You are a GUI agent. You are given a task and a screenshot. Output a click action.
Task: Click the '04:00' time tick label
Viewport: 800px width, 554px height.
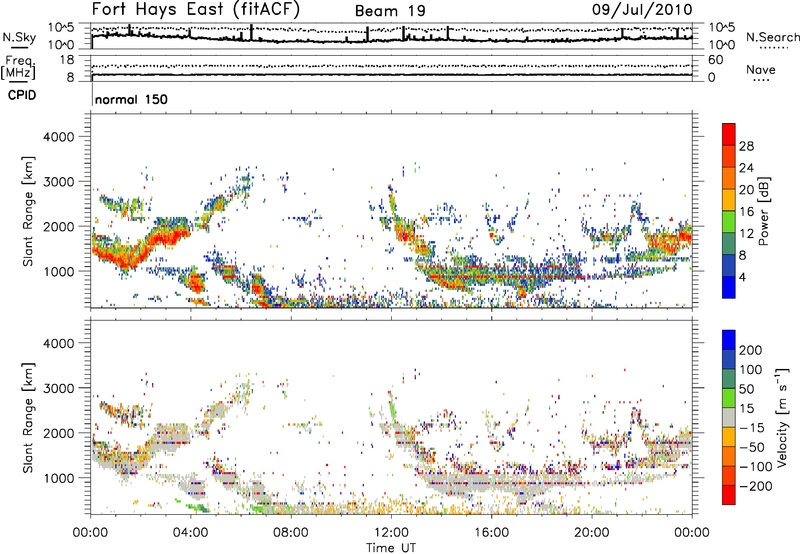click(x=190, y=533)
